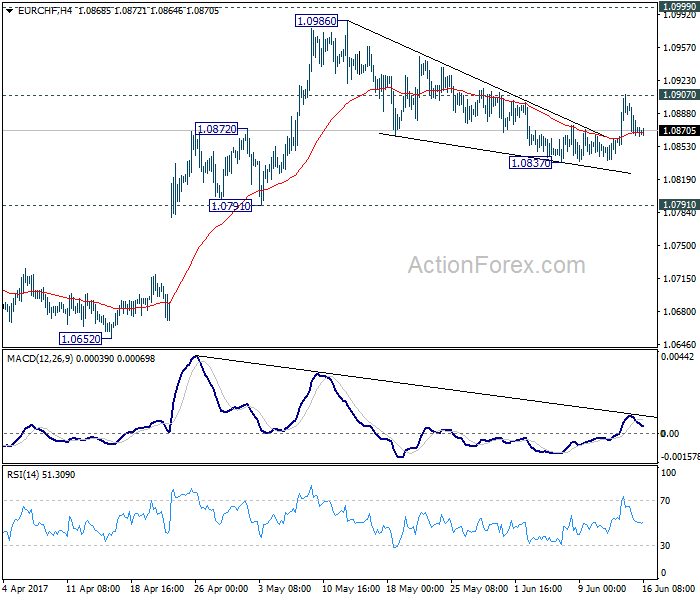The height and width of the screenshot is (600, 700).
Task: Click the RSI 70 level label
Action: pyautogui.click(x=665, y=501)
